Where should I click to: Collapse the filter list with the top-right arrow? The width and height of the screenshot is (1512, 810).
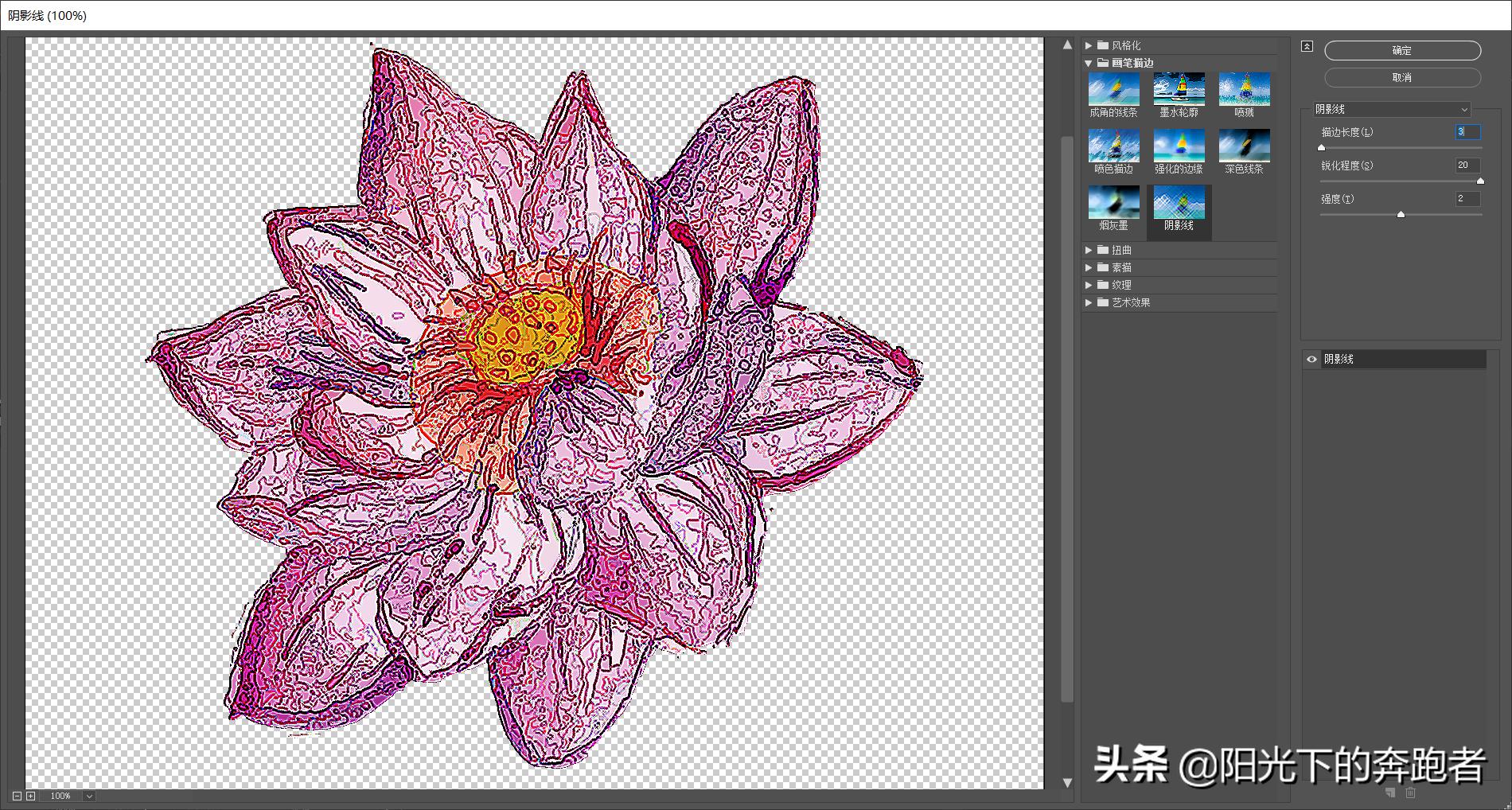1306,47
